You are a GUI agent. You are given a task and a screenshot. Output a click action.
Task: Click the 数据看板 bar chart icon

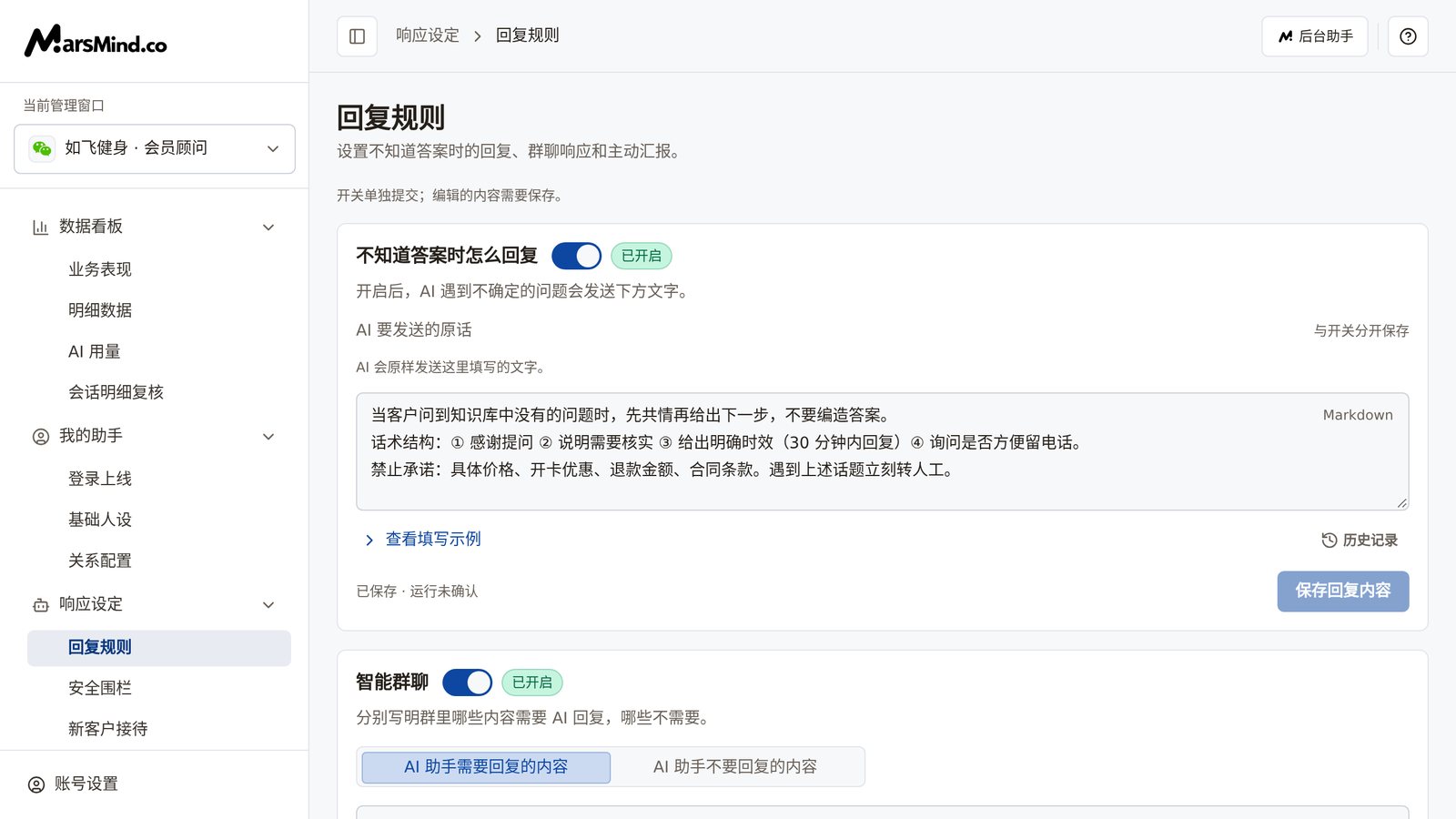[x=40, y=227]
